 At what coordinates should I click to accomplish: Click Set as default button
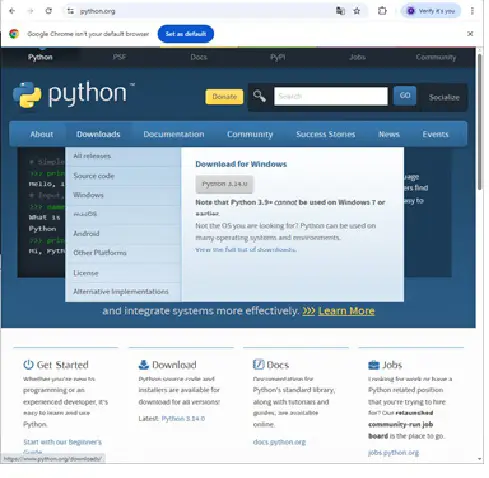click(x=186, y=34)
